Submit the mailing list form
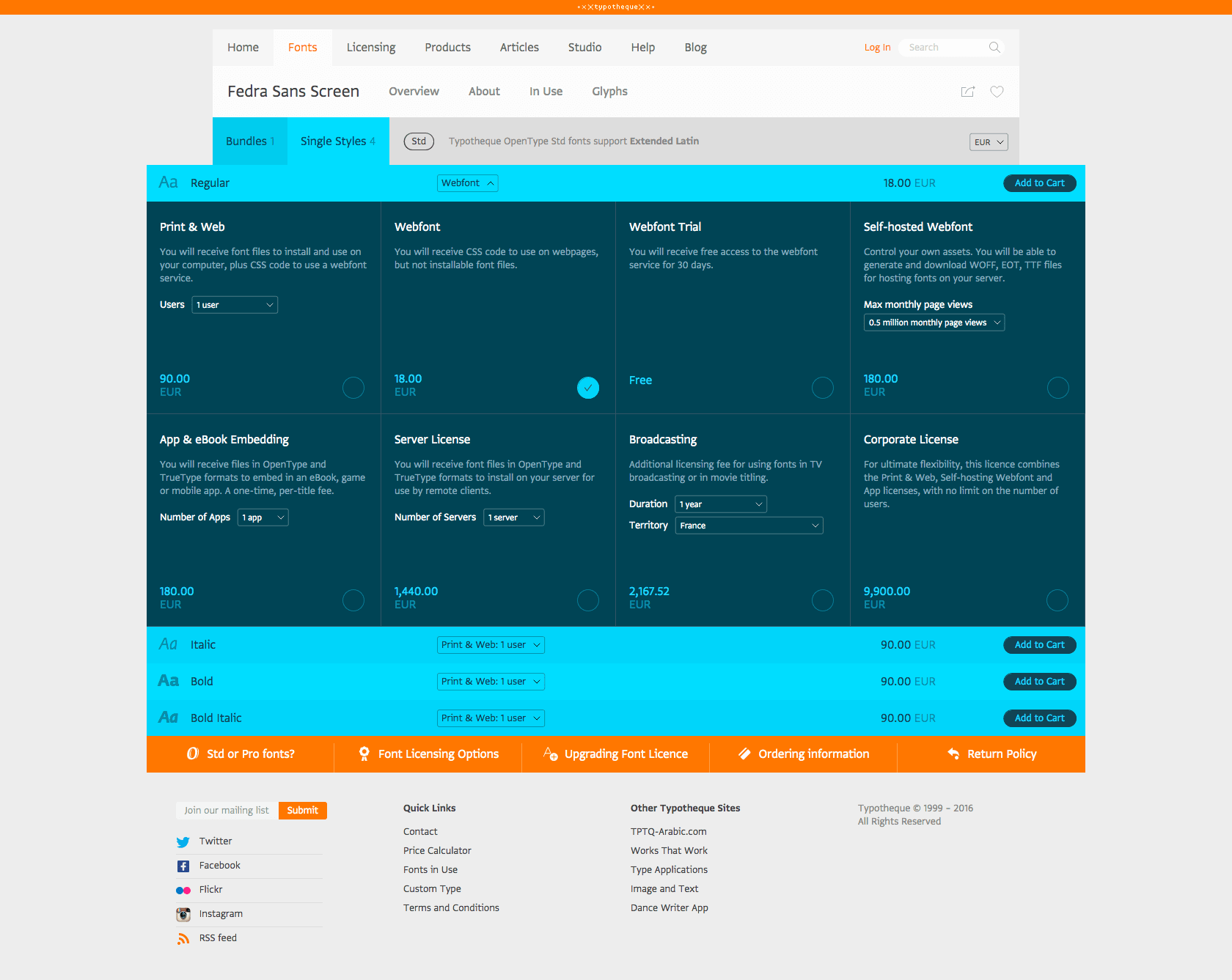 click(303, 811)
